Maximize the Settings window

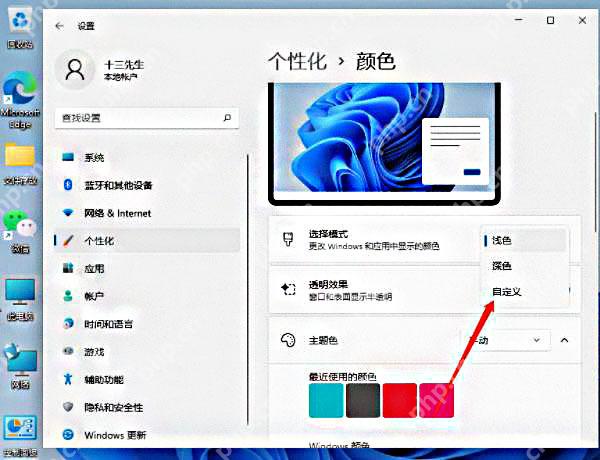pyautogui.click(x=550, y=20)
